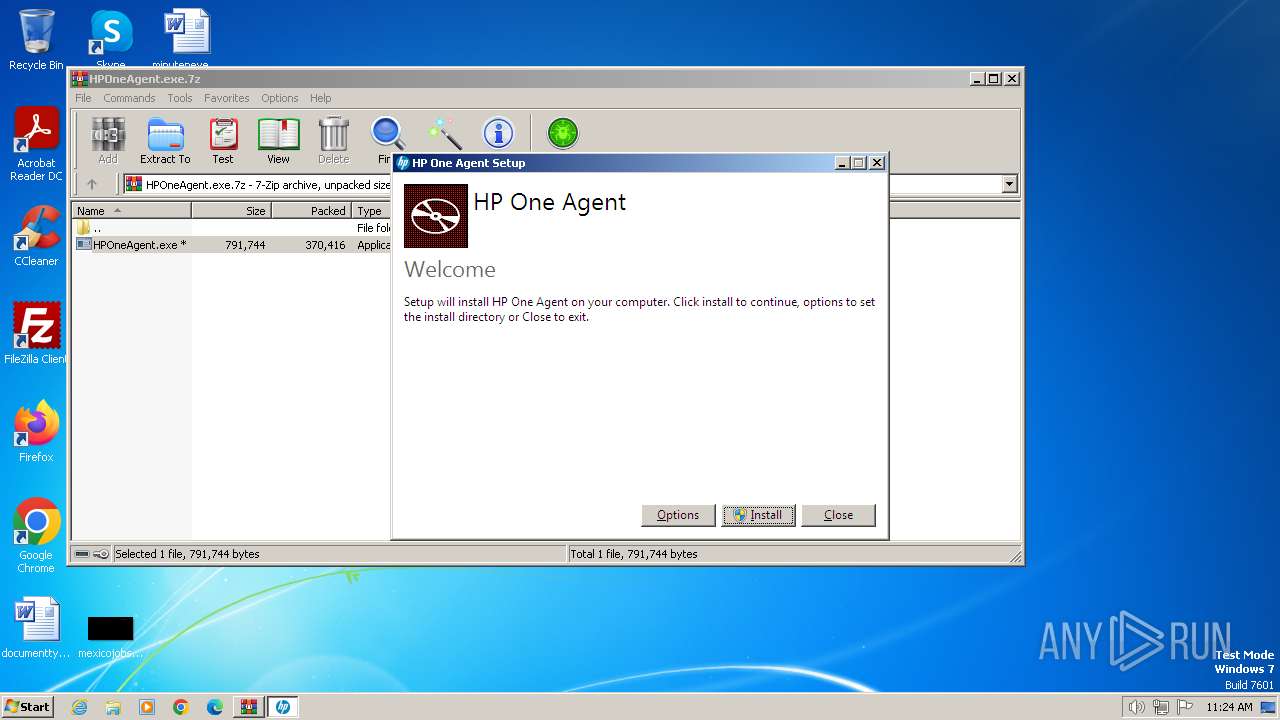The width and height of the screenshot is (1280, 720).
Task: Open the Favorites menu
Action: point(227,98)
